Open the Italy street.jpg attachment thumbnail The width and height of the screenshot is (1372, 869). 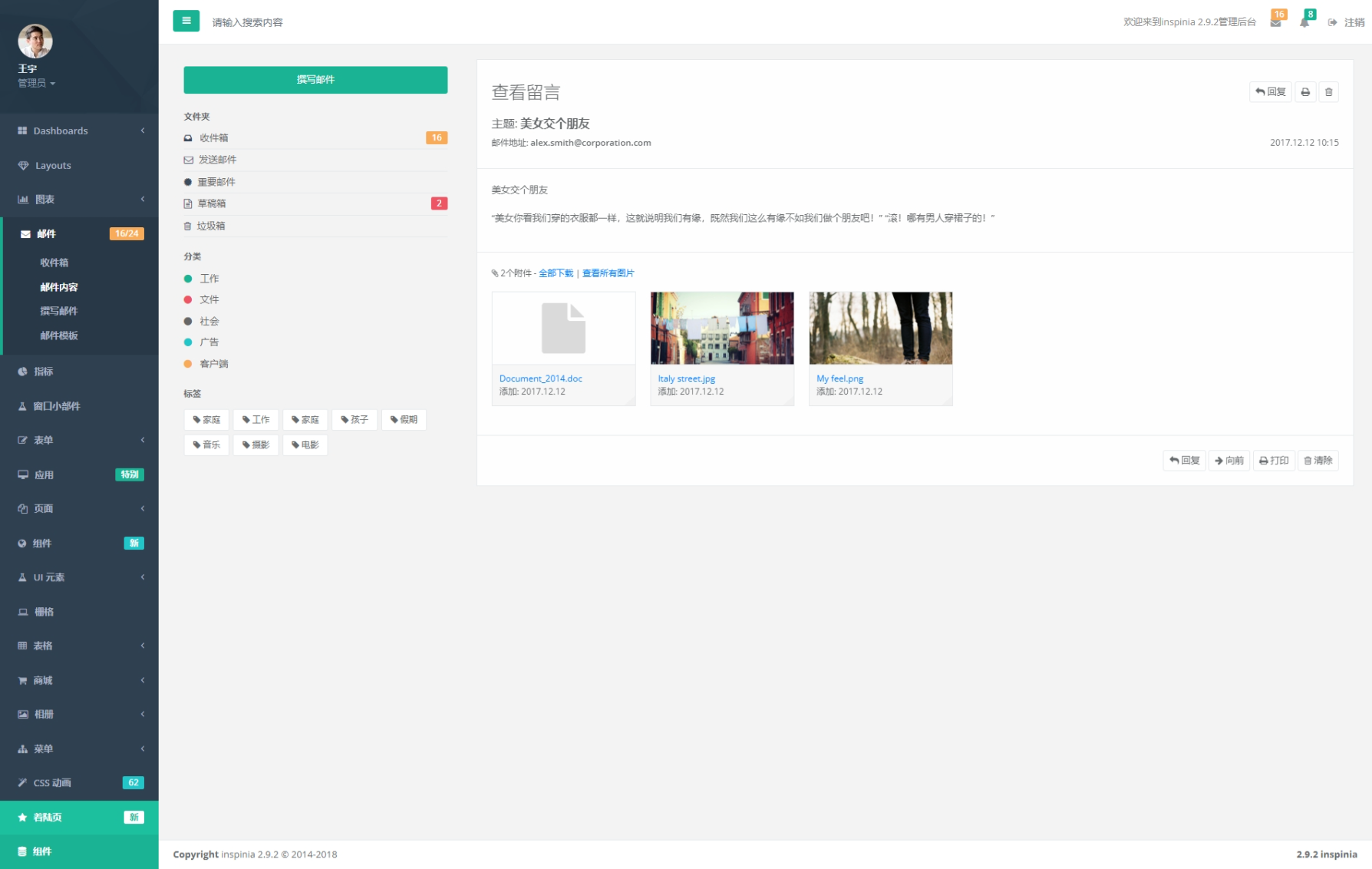(x=721, y=328)
